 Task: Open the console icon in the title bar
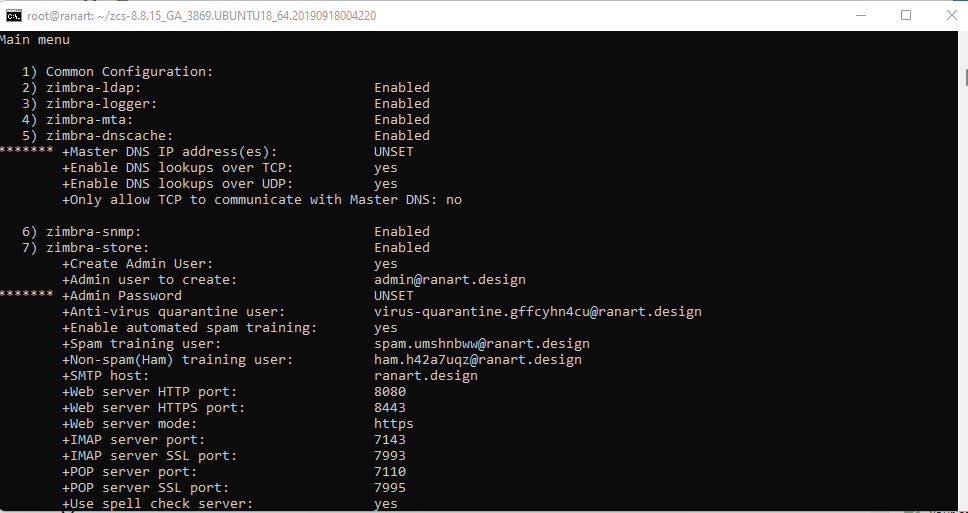tap(13, 15)
